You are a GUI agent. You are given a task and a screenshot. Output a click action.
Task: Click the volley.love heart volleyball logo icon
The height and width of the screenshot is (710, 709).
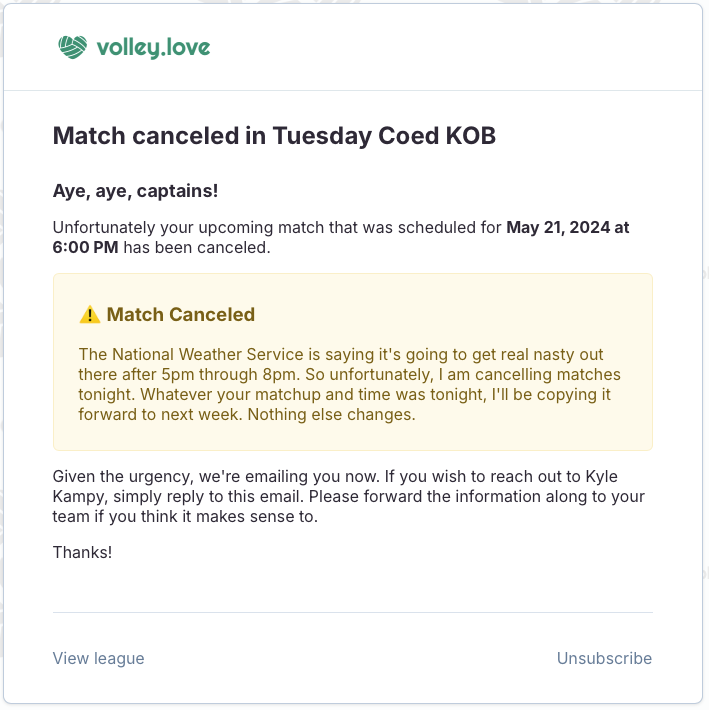point(73,47)
